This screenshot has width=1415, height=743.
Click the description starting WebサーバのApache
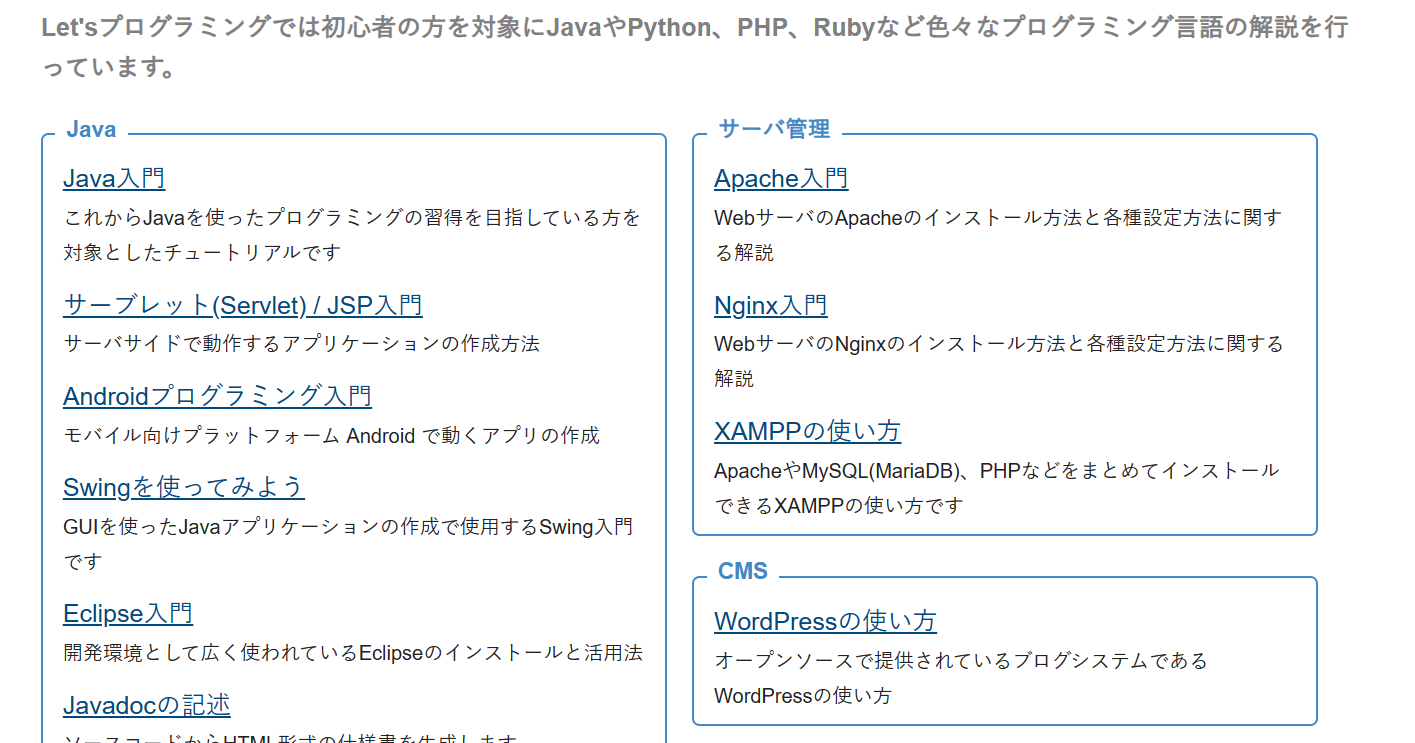pos(998,235)
